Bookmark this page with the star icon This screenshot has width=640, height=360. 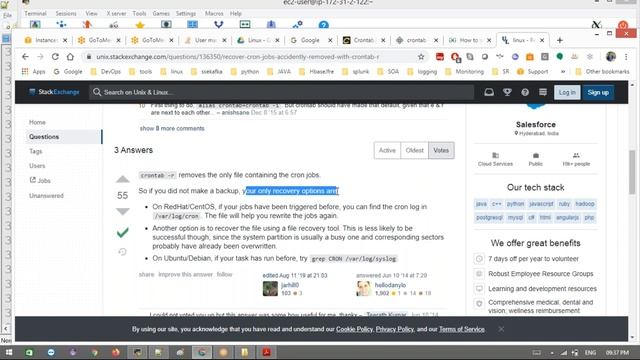(x=421, y=57)
